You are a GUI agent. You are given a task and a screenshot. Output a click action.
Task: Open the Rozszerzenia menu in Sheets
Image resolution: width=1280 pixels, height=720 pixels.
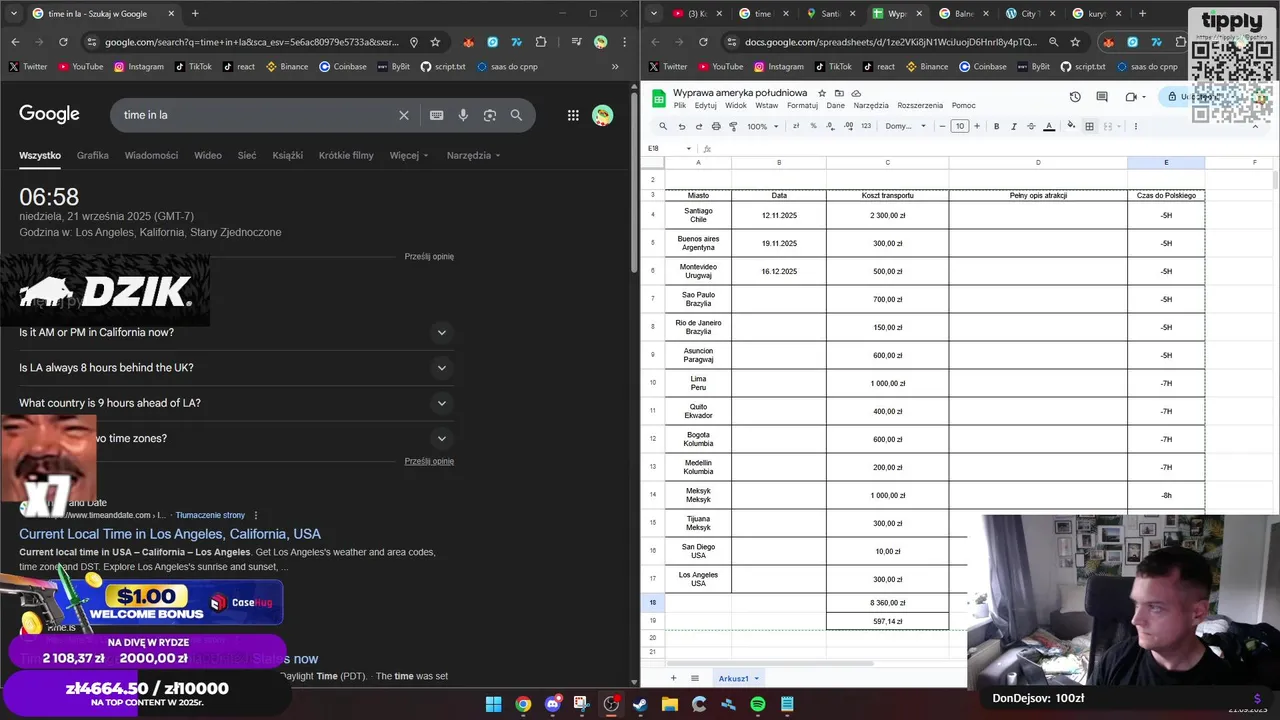click(x=920, y=105)
